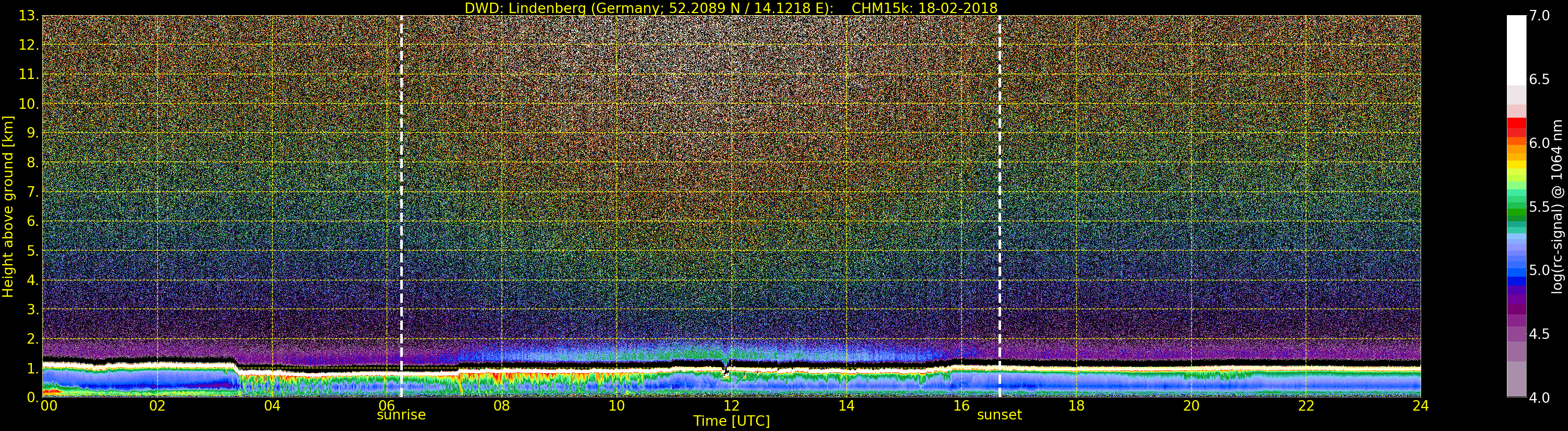Click the 'Time [UTC]' axis label
This screenshot has width=1568, height=431.
[731, 421]
